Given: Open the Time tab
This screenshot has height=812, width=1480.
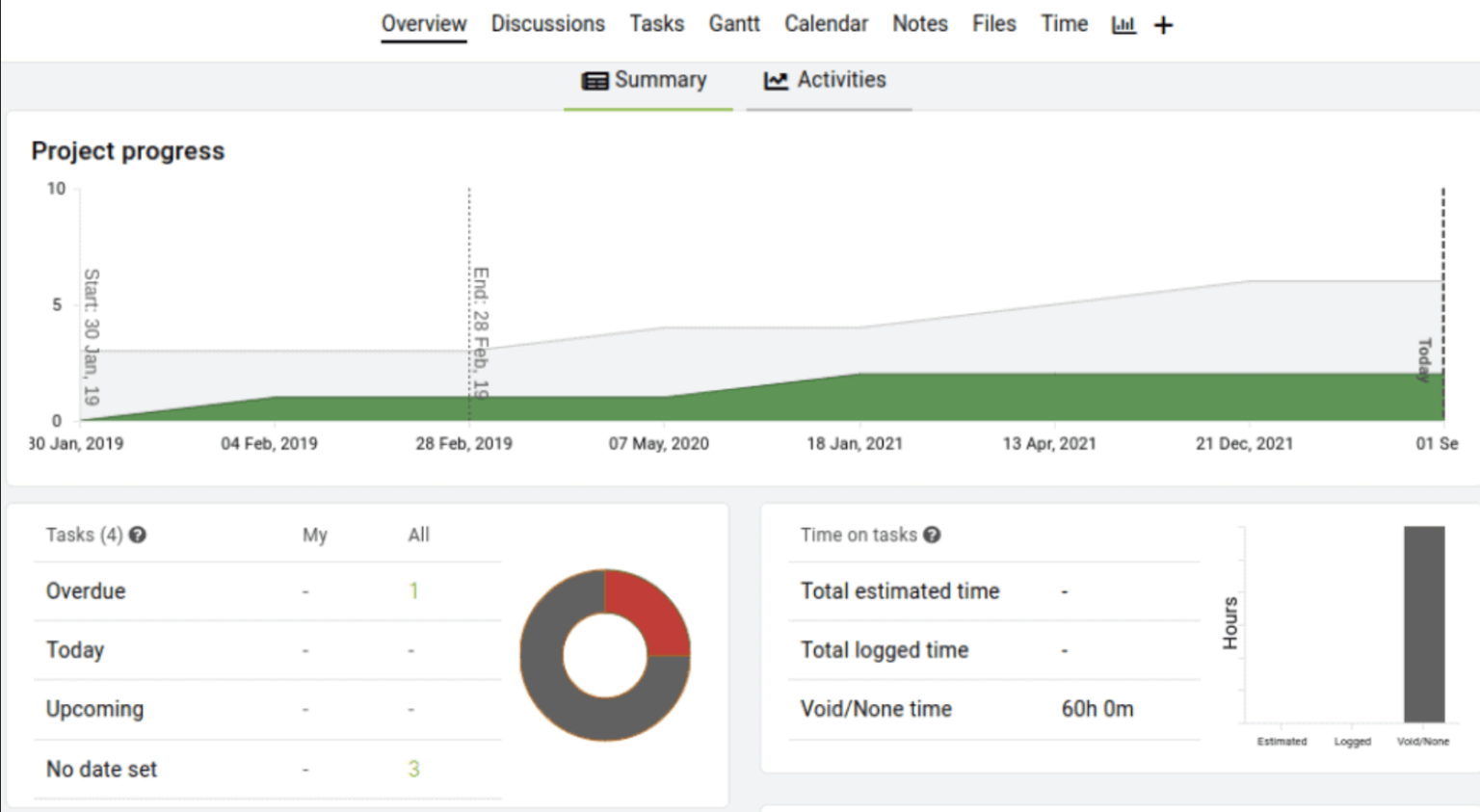Looking at the screenshot, I should (x=1063, y=24).
